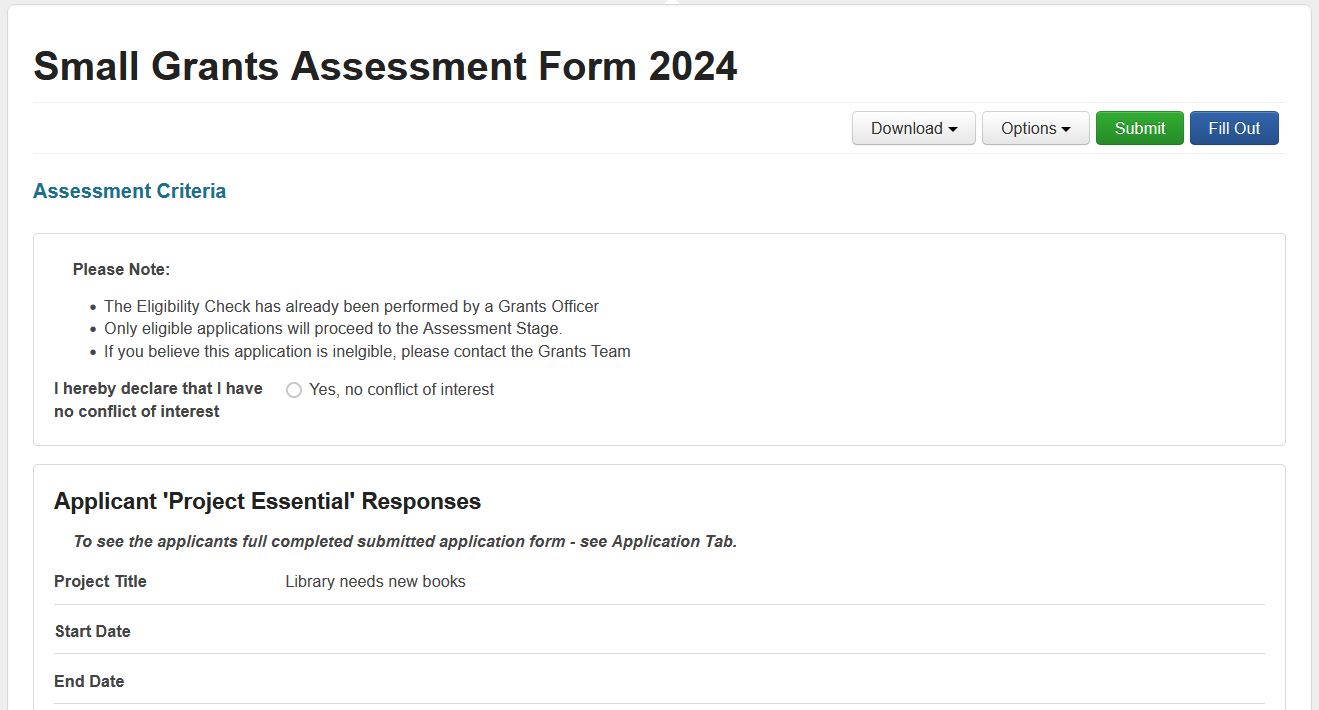Click the italic 'see Application Tab' note
Image resolution: width=1319 pixels, height=710 pixels.
coord(405,542)
